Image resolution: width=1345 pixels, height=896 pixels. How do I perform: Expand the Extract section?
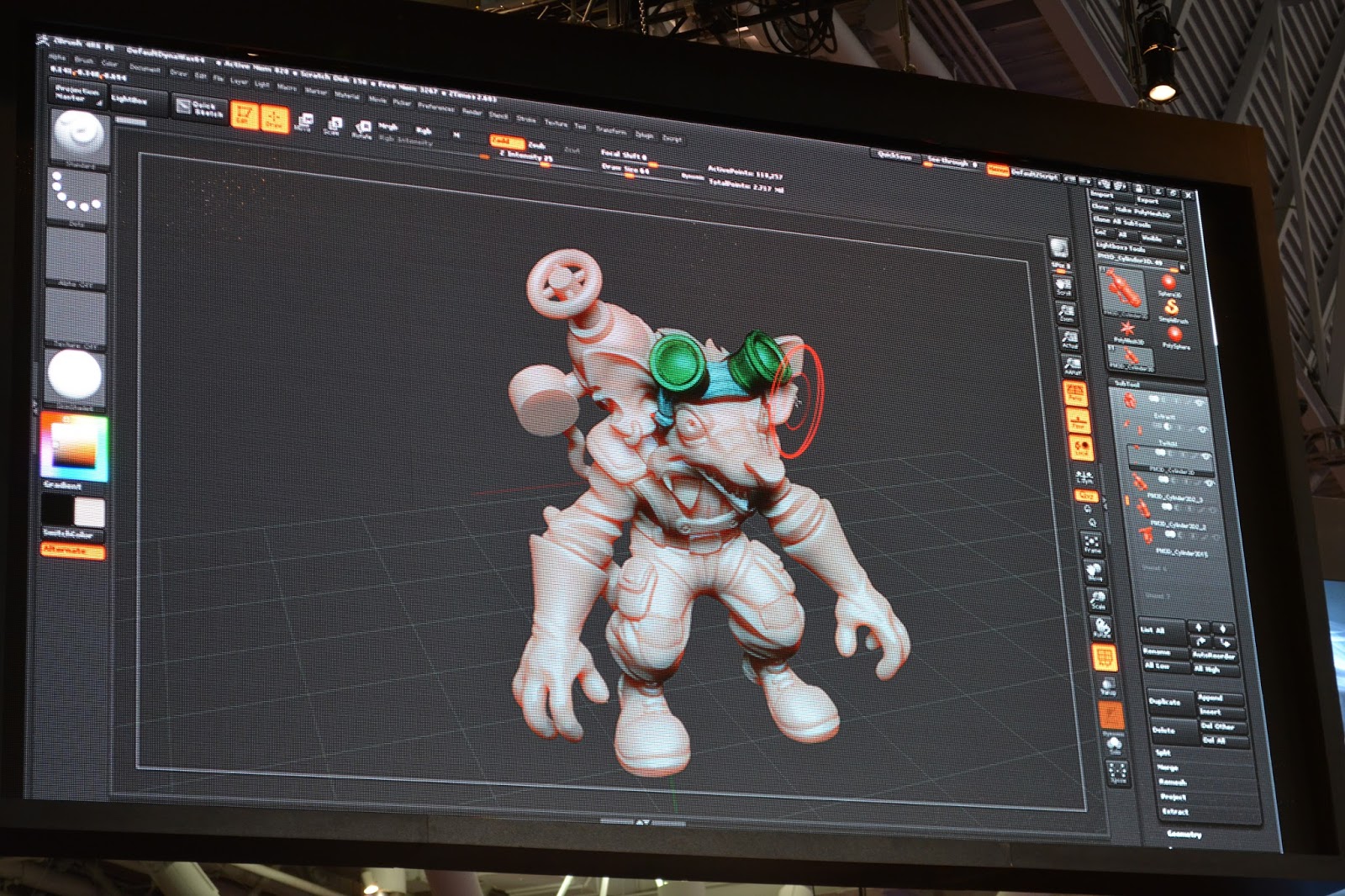coord(1174,812)
